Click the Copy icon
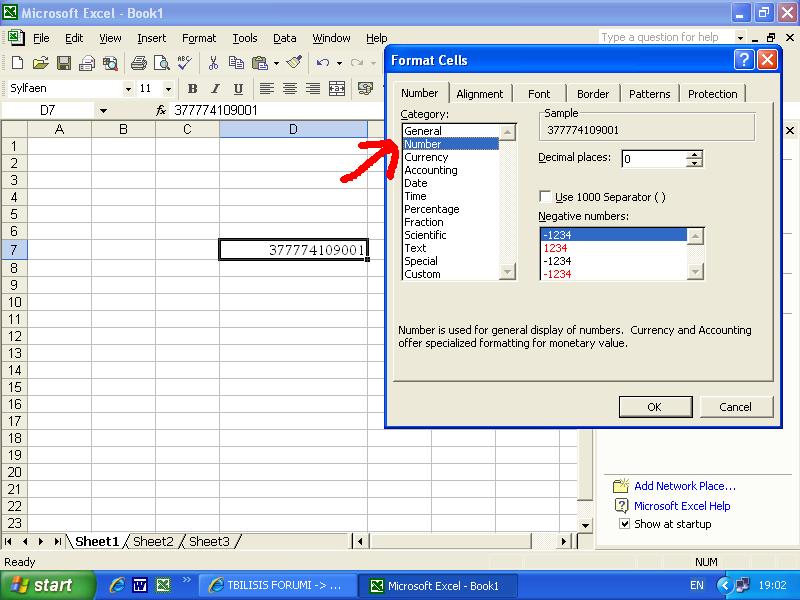This screenshot has width=800, height=600. click(236, 63)
